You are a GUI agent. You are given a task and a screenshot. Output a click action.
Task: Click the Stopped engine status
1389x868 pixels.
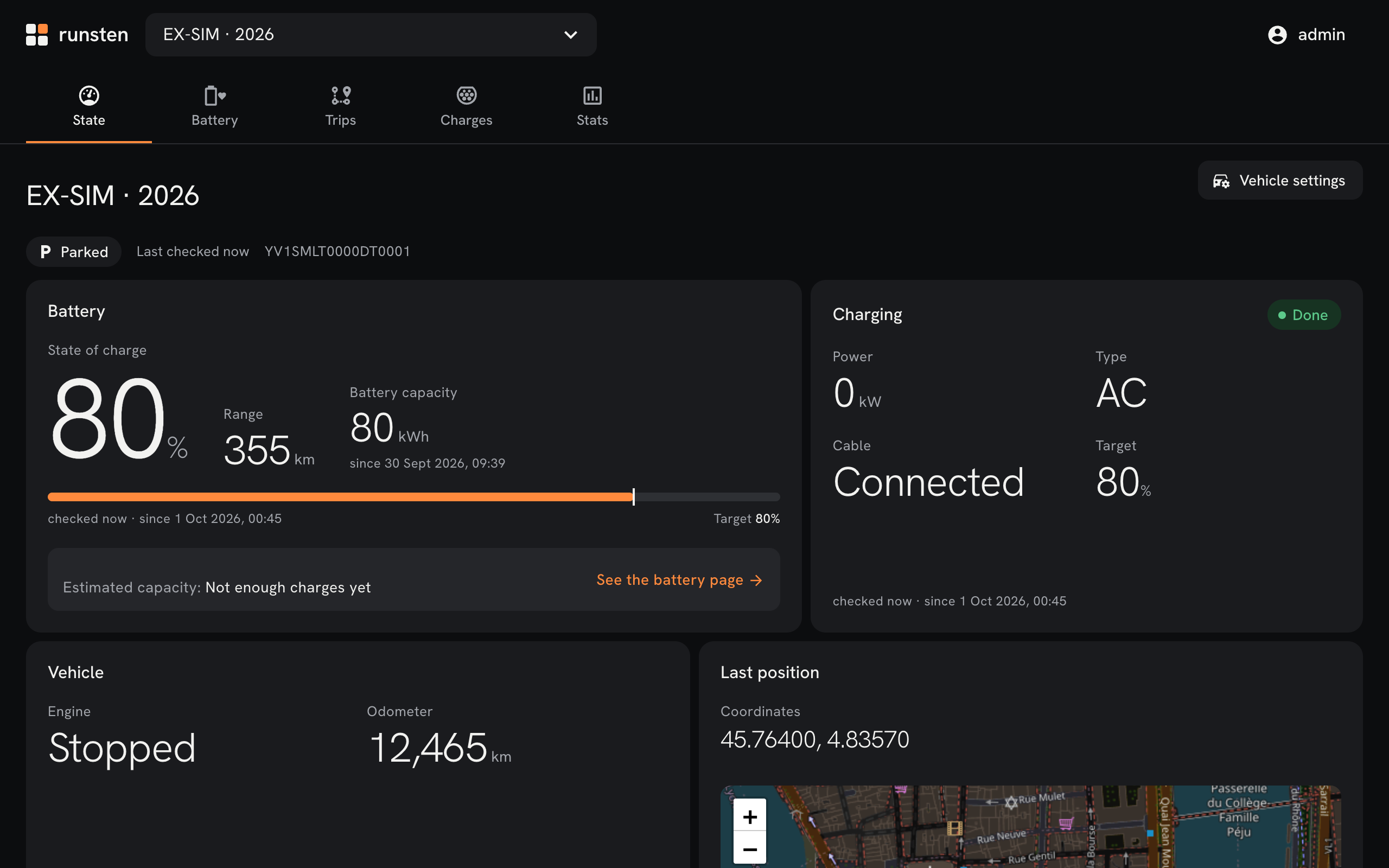pos(122,749)
